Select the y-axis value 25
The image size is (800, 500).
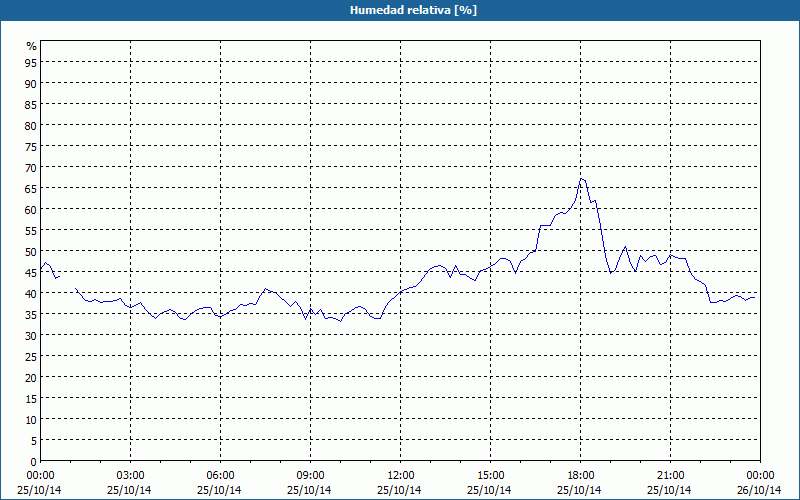31,357
